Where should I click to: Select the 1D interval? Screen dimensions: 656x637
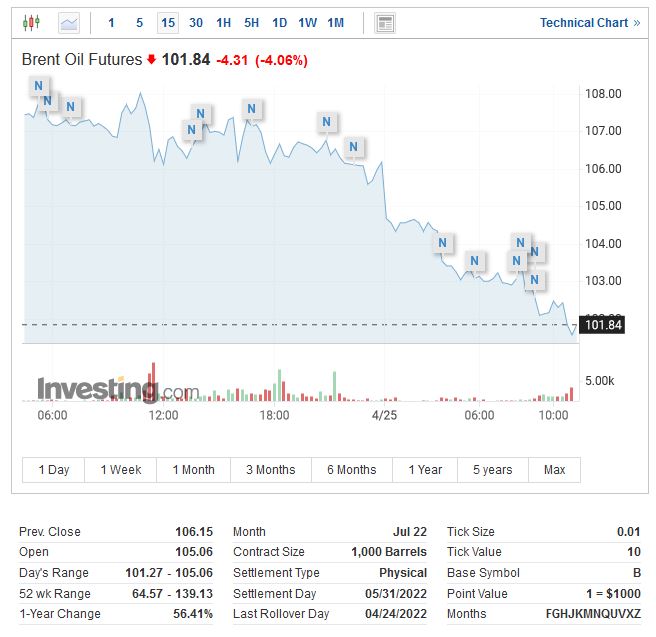tap(279, 22)
